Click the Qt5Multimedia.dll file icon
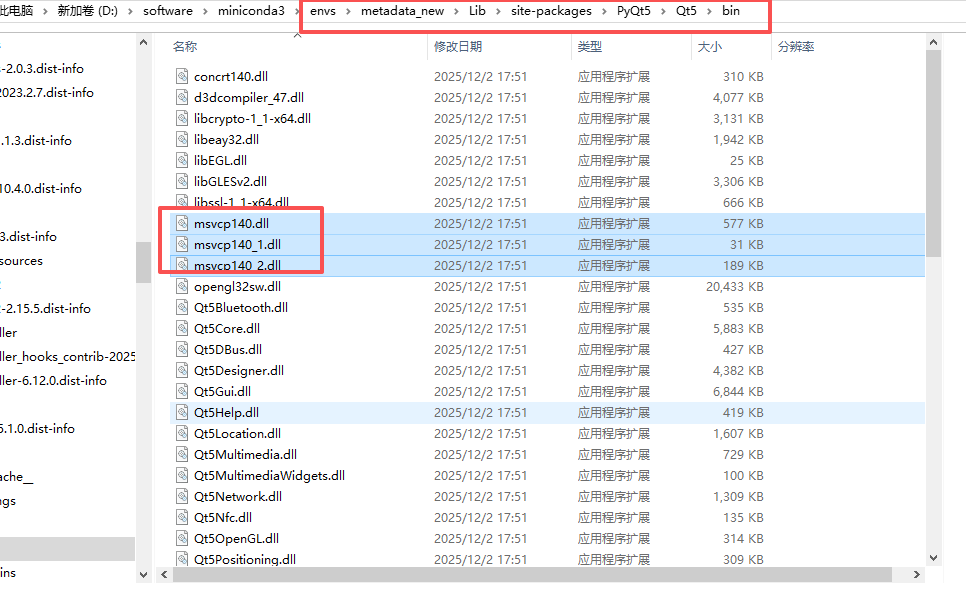Screen dimensions: 966x589 pyautogui.click(x=182, y=454)
